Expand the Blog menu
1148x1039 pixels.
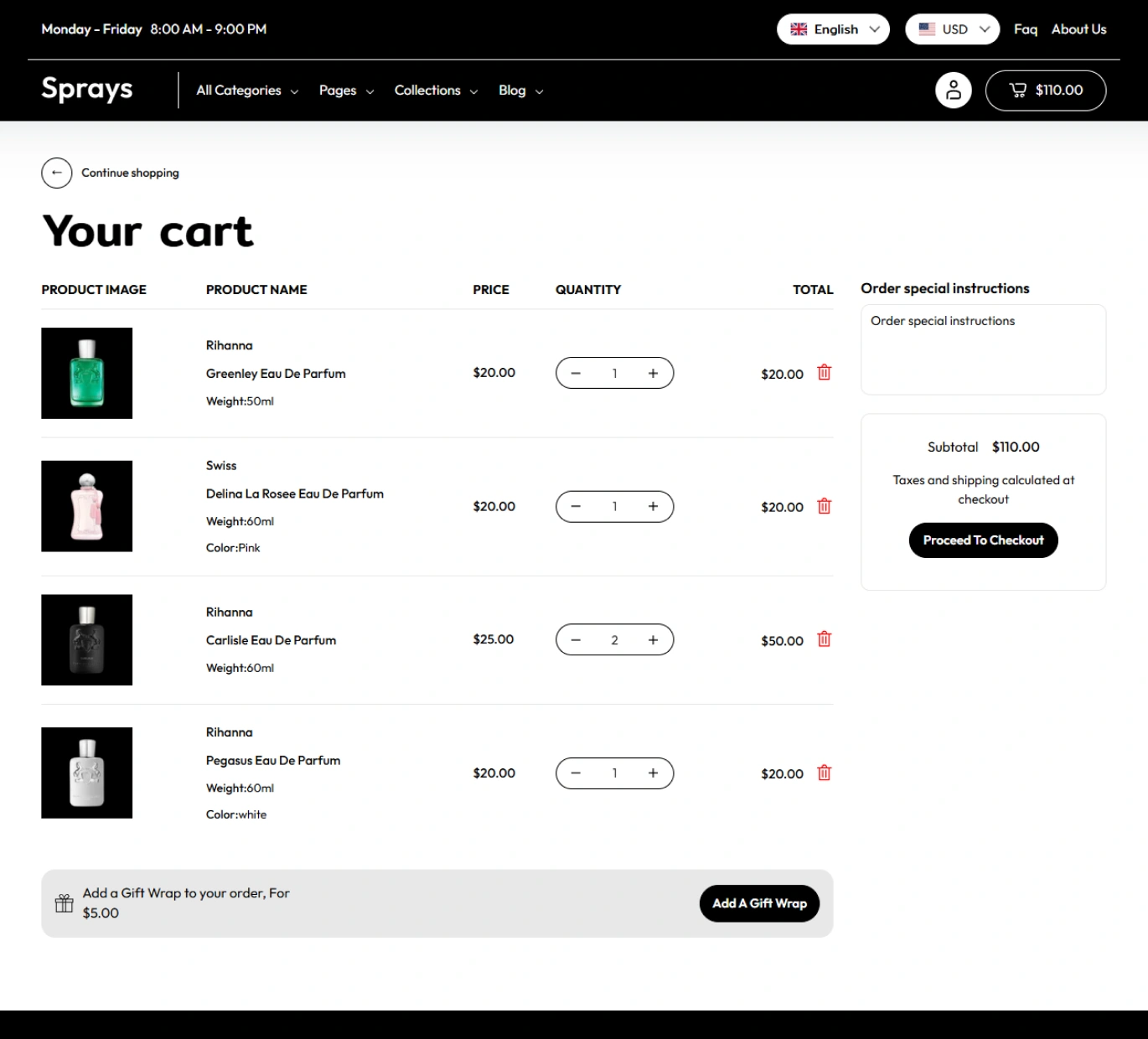coord(520,90)
